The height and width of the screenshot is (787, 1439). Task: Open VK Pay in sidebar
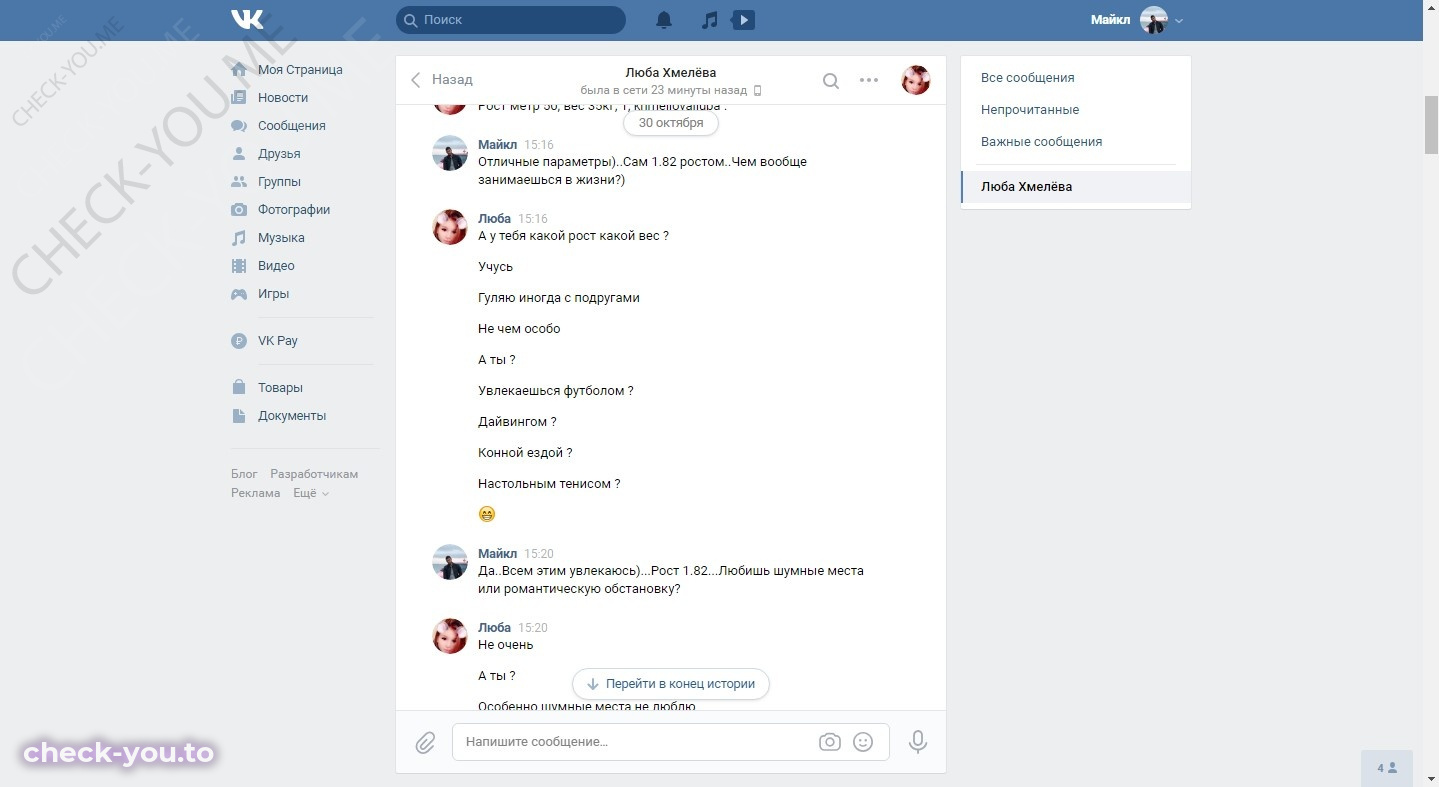pos(278,341)
